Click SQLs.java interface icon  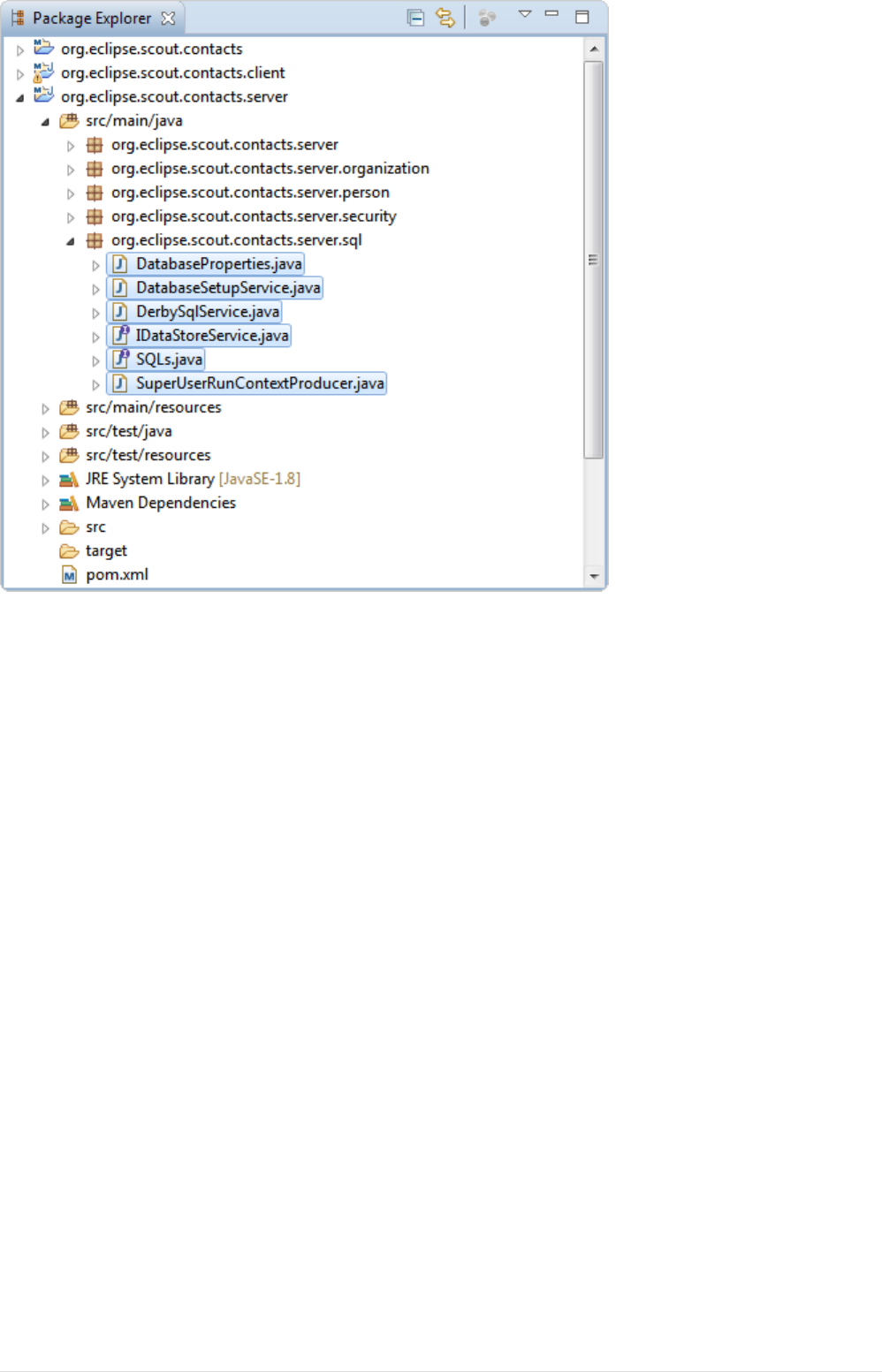tap(120, 359)
